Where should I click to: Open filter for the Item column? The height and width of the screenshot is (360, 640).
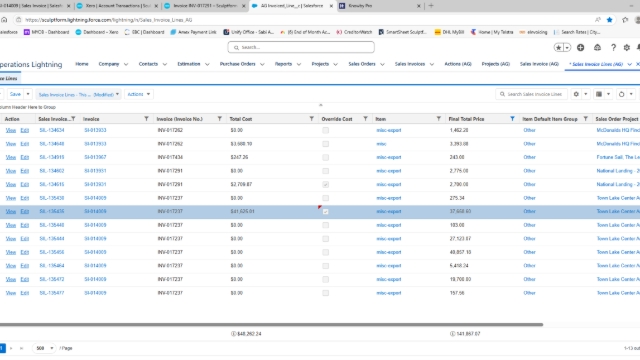click(x=438, y=119)
